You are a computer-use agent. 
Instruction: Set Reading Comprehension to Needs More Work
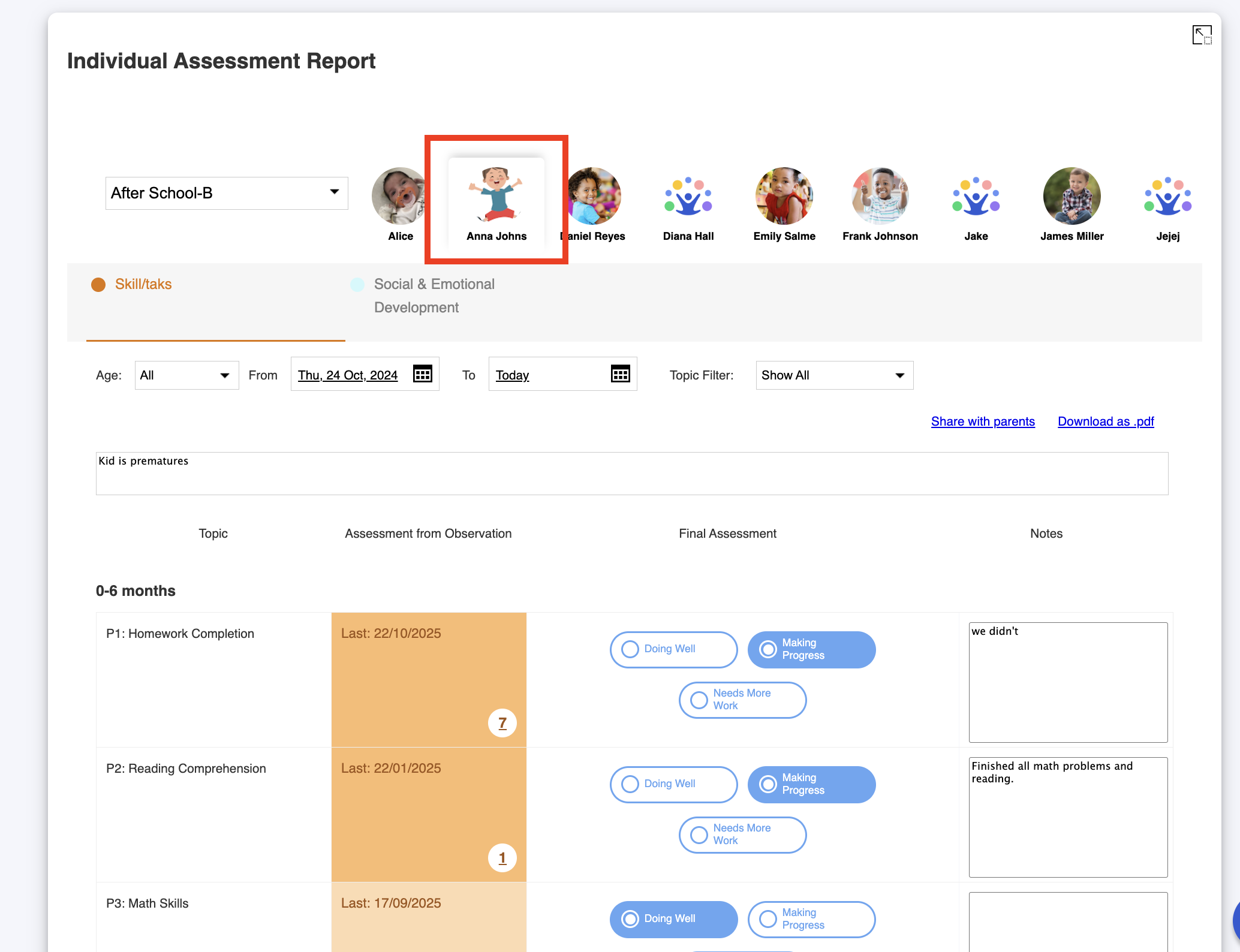pyautogui.click(x=742, y=834)
